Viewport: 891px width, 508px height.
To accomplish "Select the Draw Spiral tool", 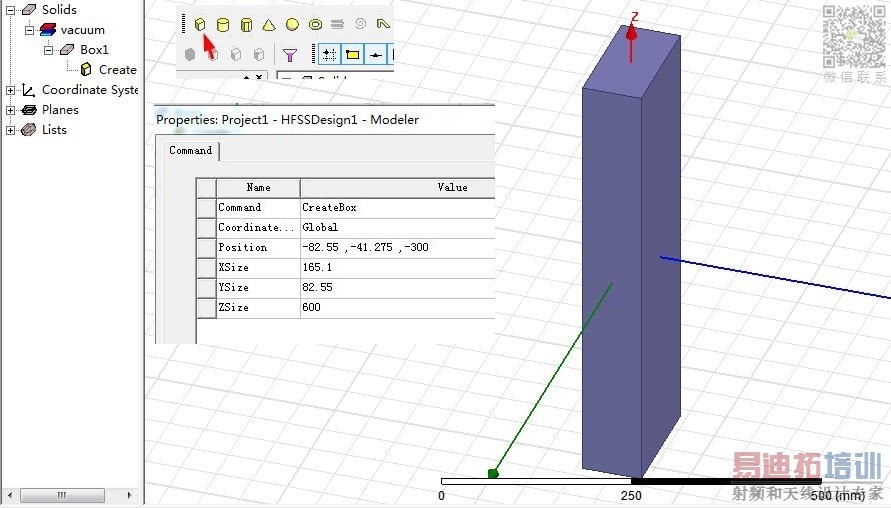I will tap(360, 23).
